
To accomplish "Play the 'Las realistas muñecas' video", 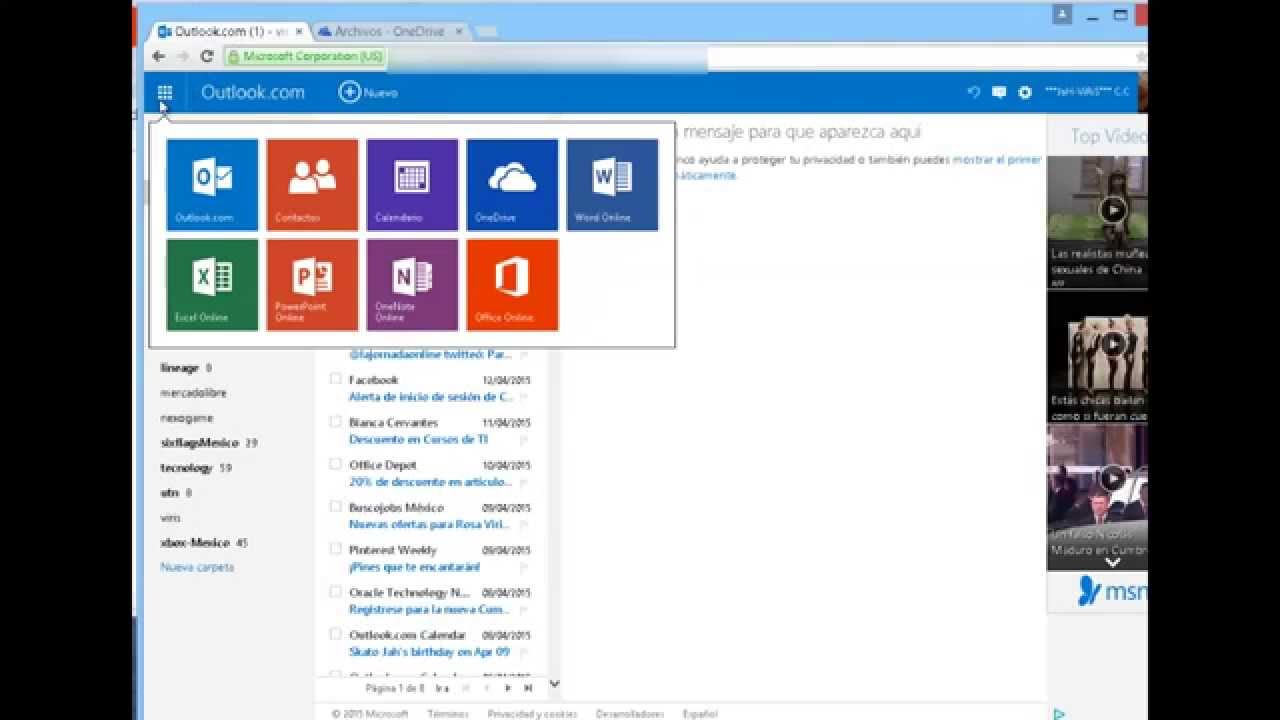I will coord(1112,210).
